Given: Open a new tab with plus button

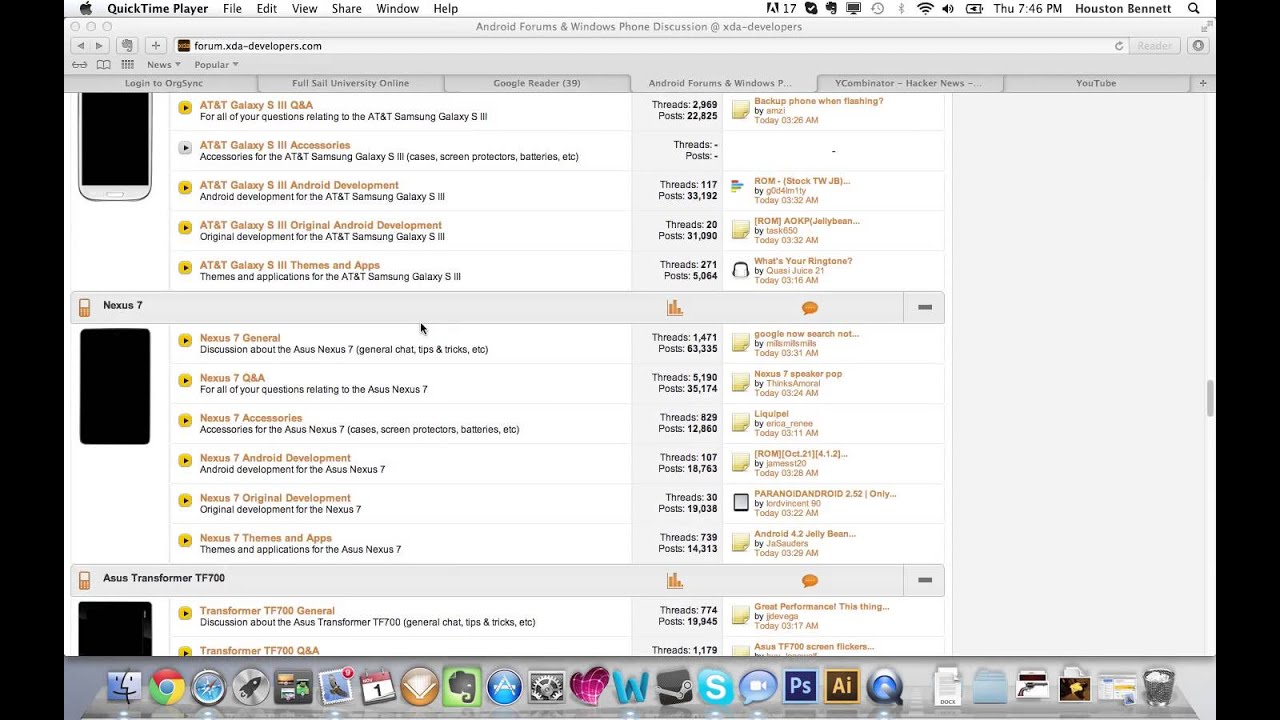Looking at the screenshot, I should [1203, 83].
